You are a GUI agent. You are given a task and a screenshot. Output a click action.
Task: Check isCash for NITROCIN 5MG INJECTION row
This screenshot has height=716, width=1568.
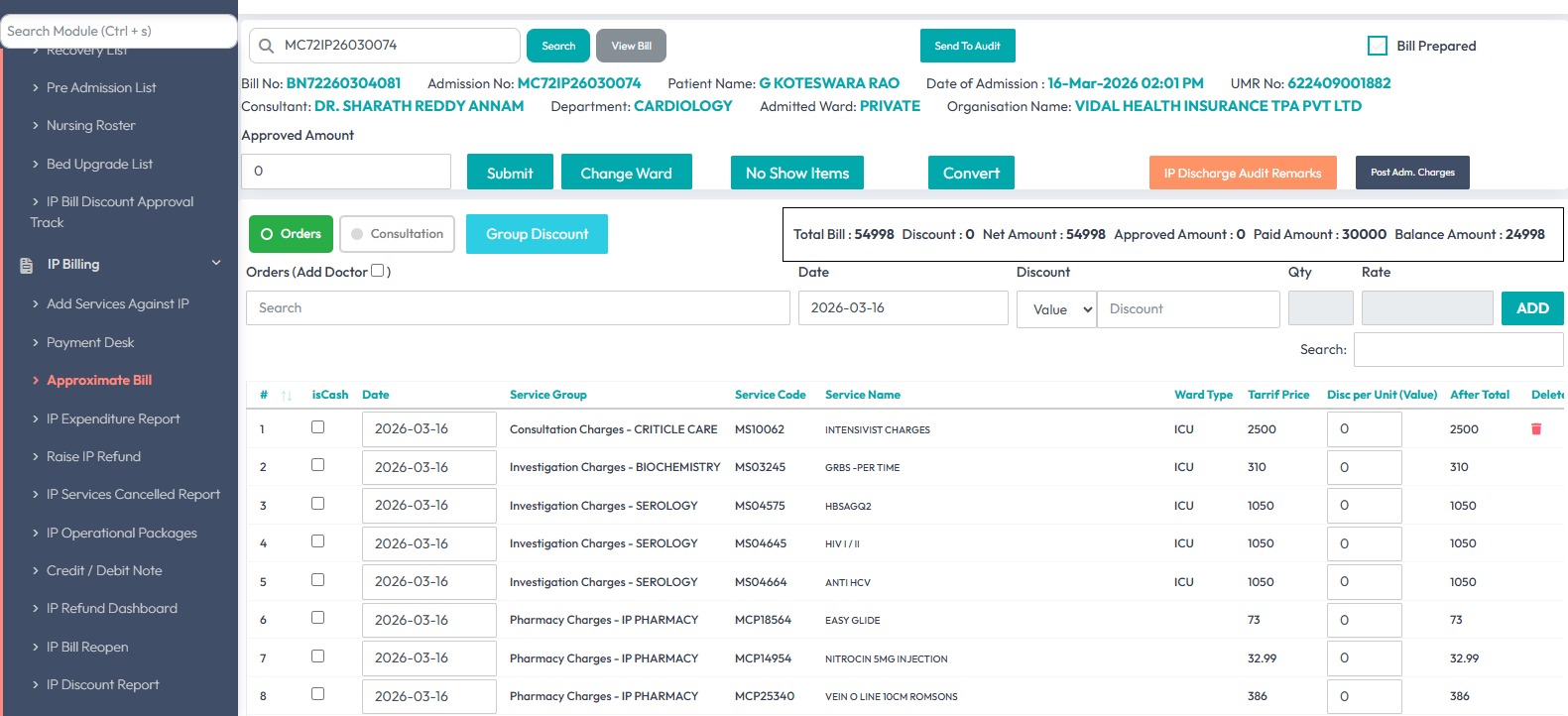coord(317,656)
